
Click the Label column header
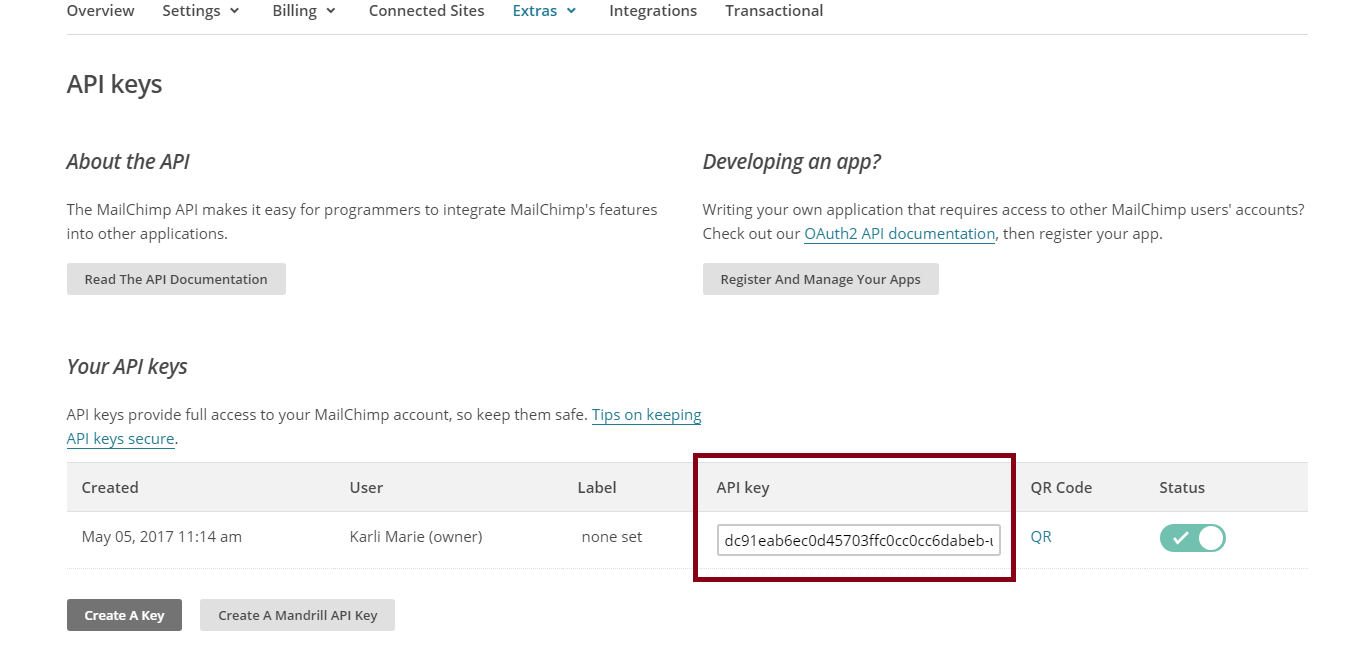point(597,488)
